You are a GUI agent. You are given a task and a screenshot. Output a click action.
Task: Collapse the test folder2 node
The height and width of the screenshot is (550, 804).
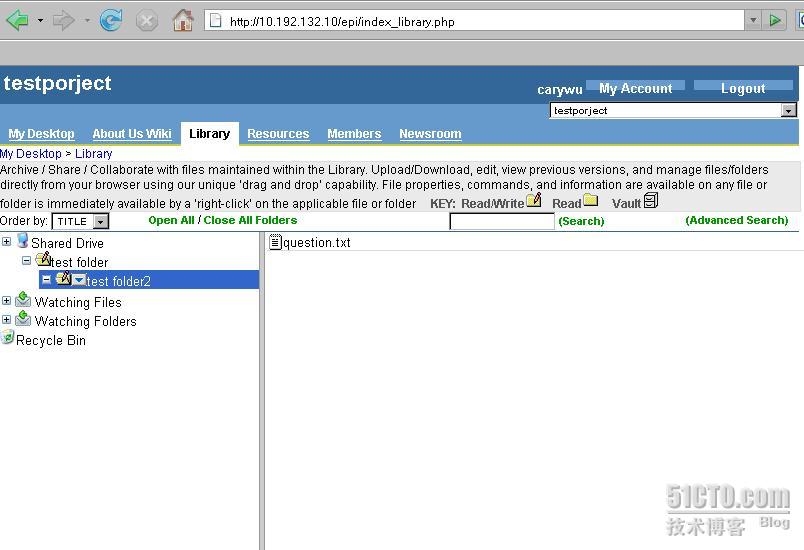(46, 280)
